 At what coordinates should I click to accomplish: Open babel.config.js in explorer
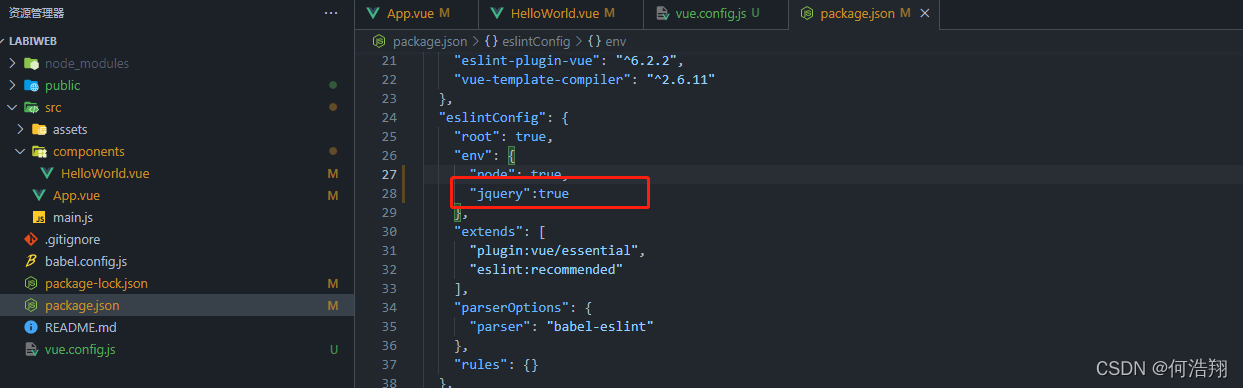86,261
